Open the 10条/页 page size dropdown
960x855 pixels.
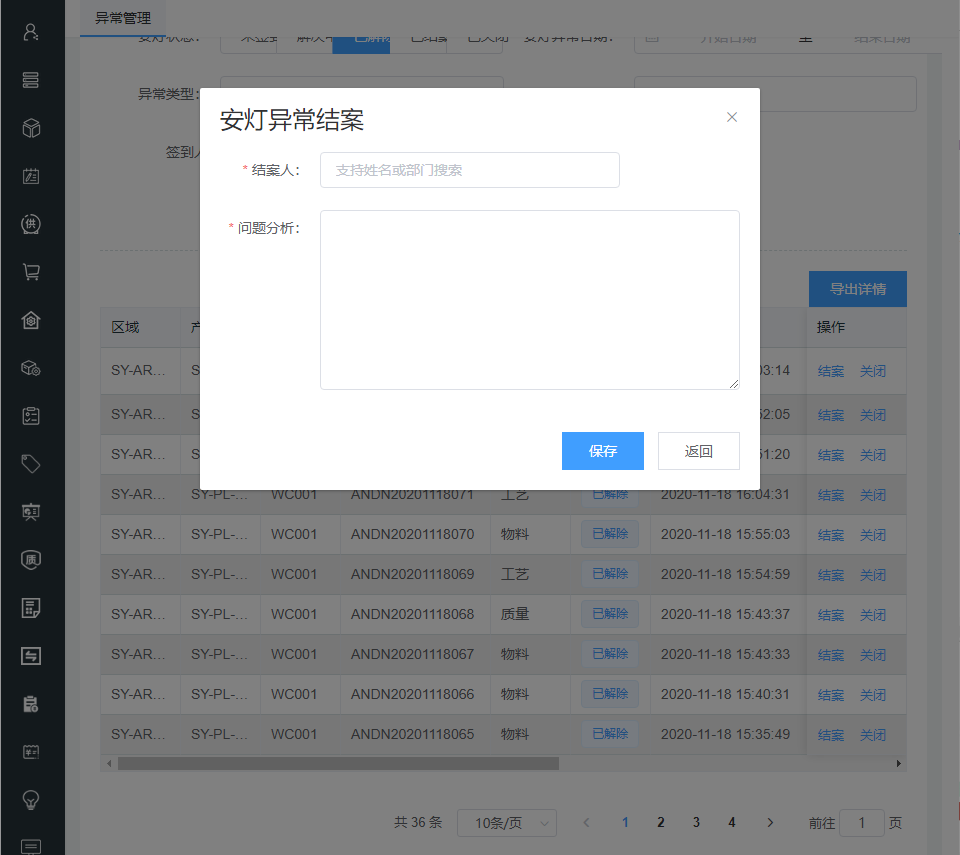point(506,823)
